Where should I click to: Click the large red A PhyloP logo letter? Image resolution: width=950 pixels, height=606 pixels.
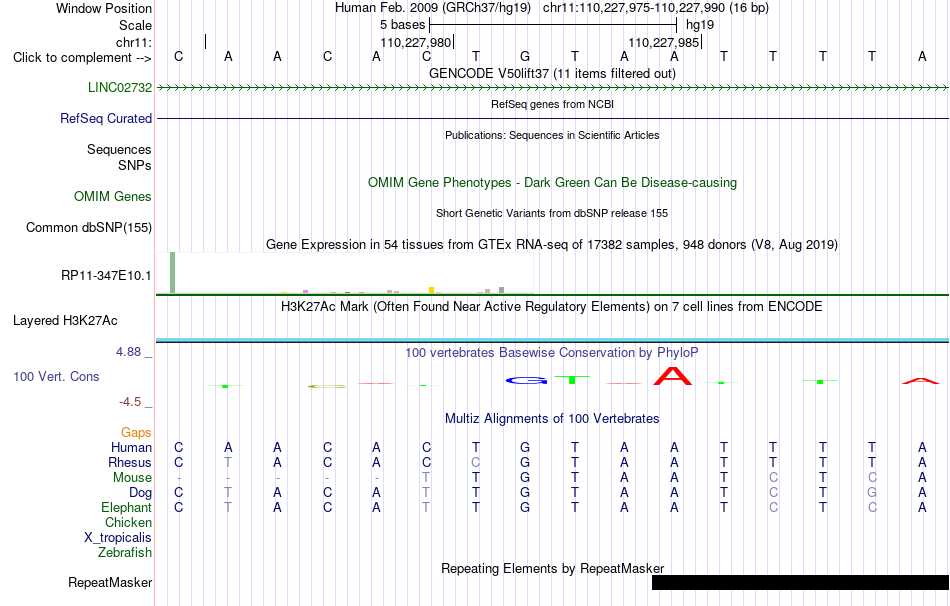tap(673, 376)
